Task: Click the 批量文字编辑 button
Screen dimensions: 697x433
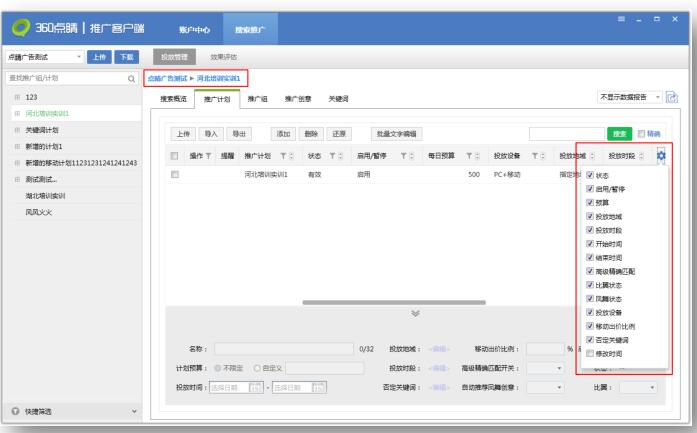Action: coord(397,133)
